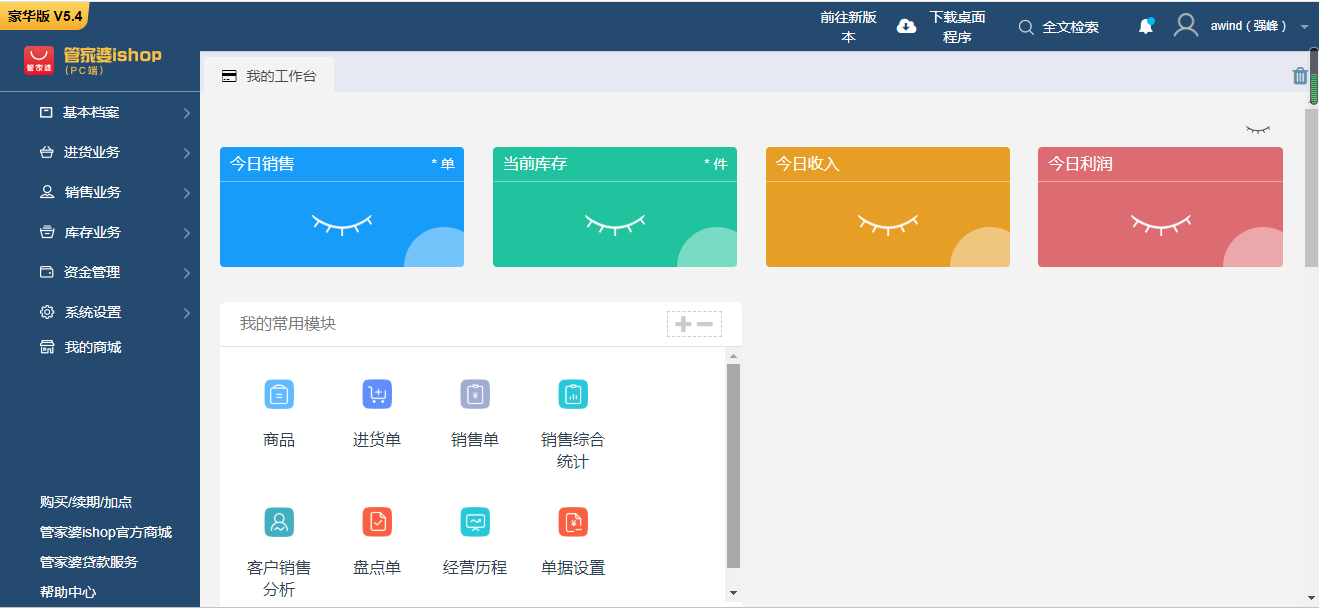This screenshot has height=610, width=1319.
Task: Open the 盘点单 module icon
Action: tap(377, 522)
